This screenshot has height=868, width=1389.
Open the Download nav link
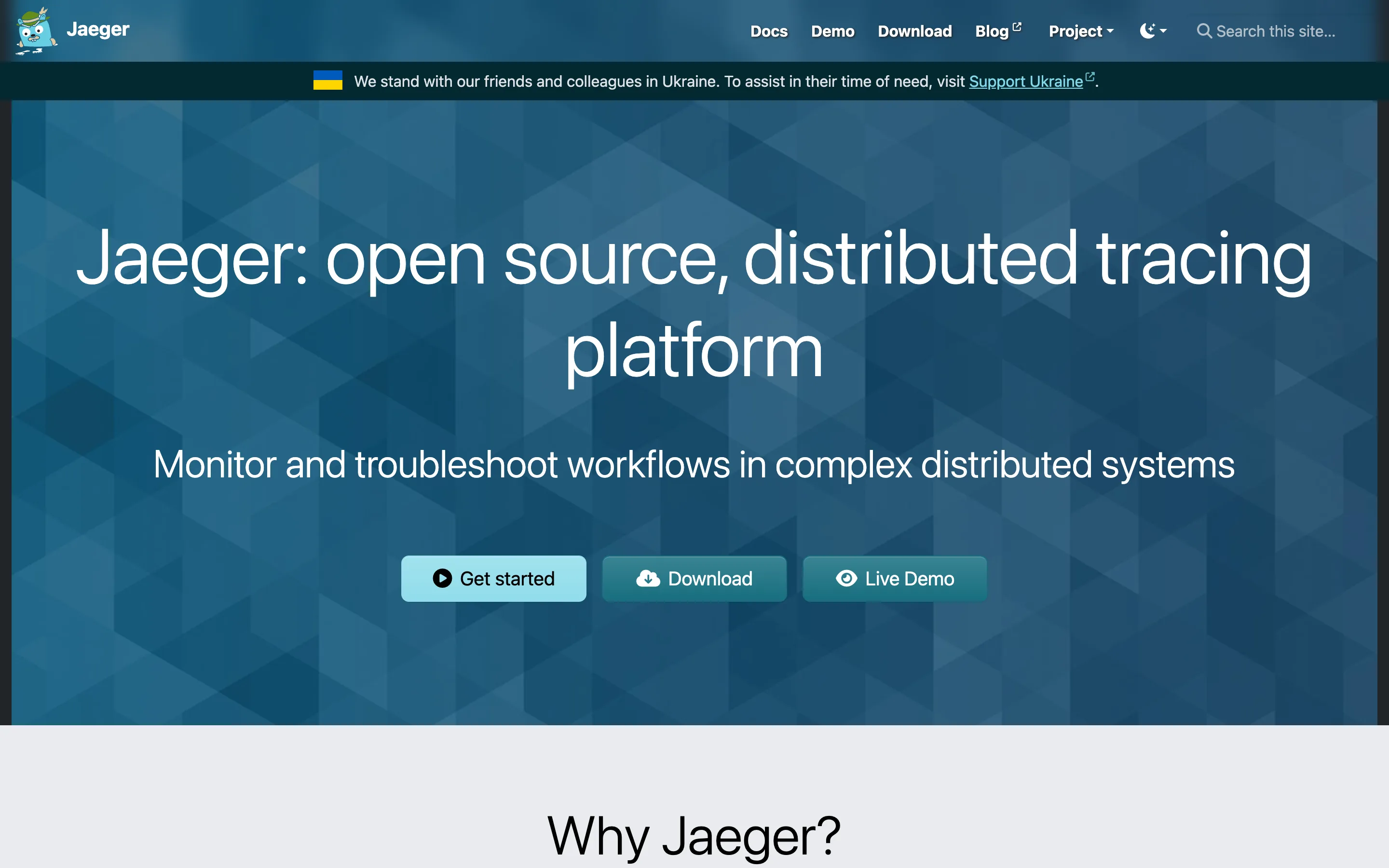(x=914, y=31)
